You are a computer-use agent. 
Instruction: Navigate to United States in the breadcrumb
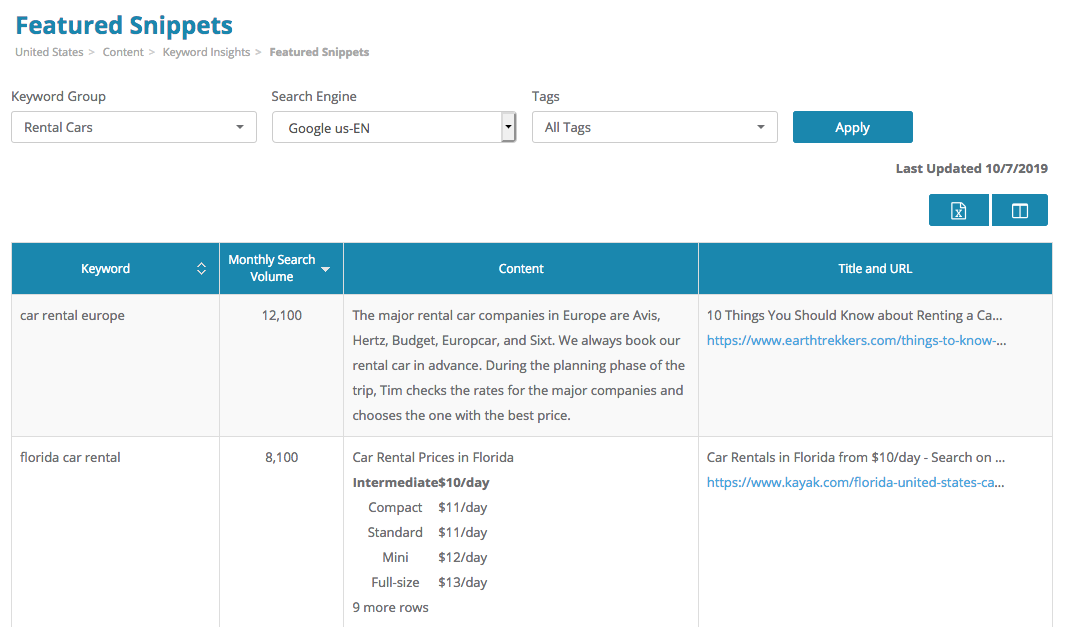[x=49, y=52]
